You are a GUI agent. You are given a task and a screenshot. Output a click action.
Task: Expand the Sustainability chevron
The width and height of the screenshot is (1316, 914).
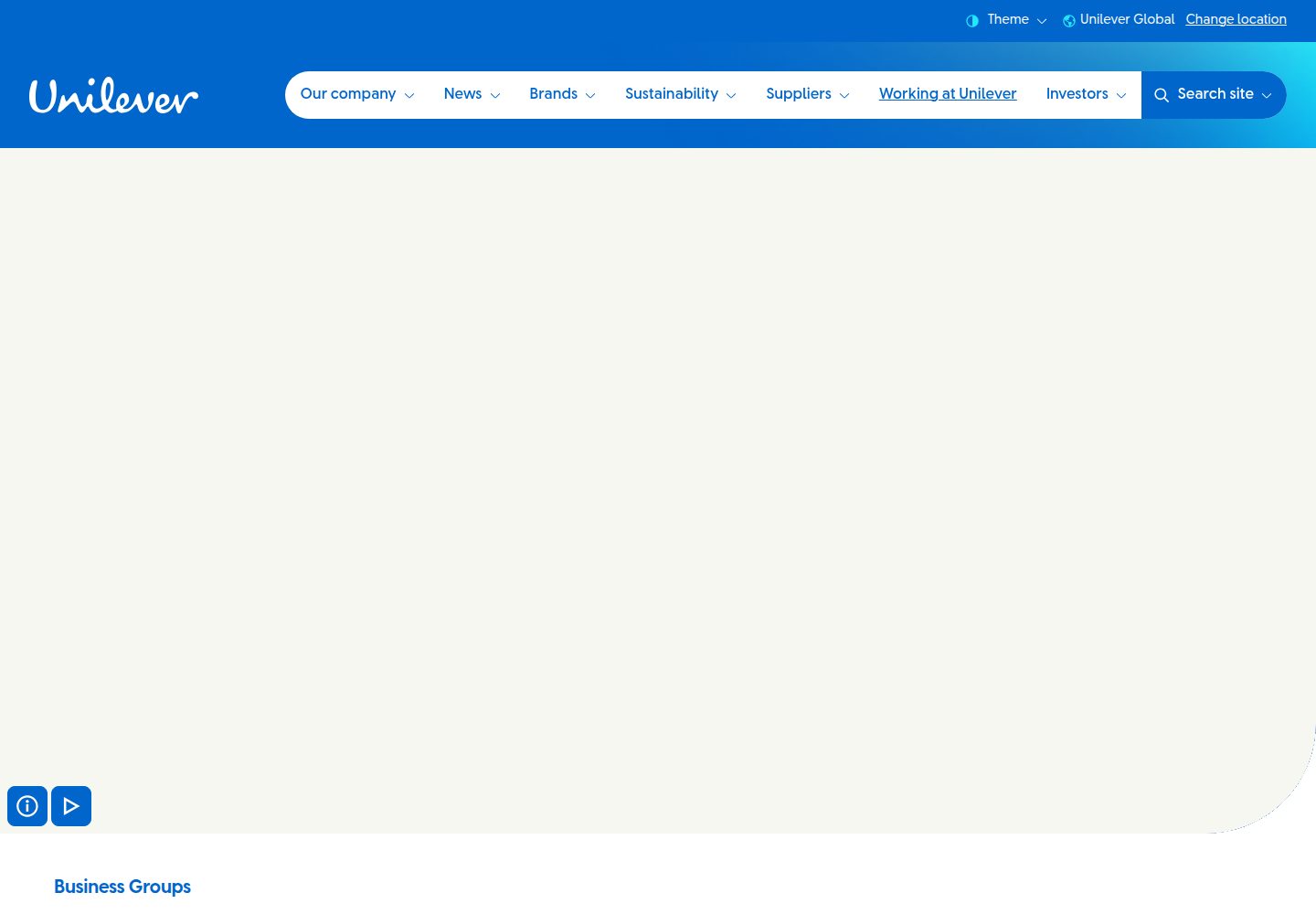pyautogui.click(x=731, y=95)
